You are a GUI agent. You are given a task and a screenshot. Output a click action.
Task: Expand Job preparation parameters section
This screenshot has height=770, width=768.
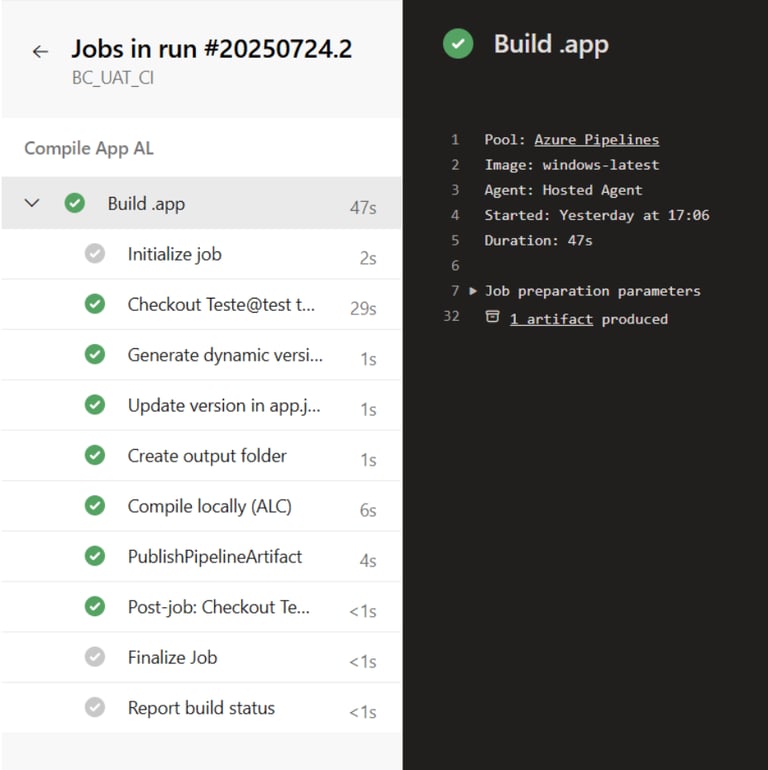point(473,291)
